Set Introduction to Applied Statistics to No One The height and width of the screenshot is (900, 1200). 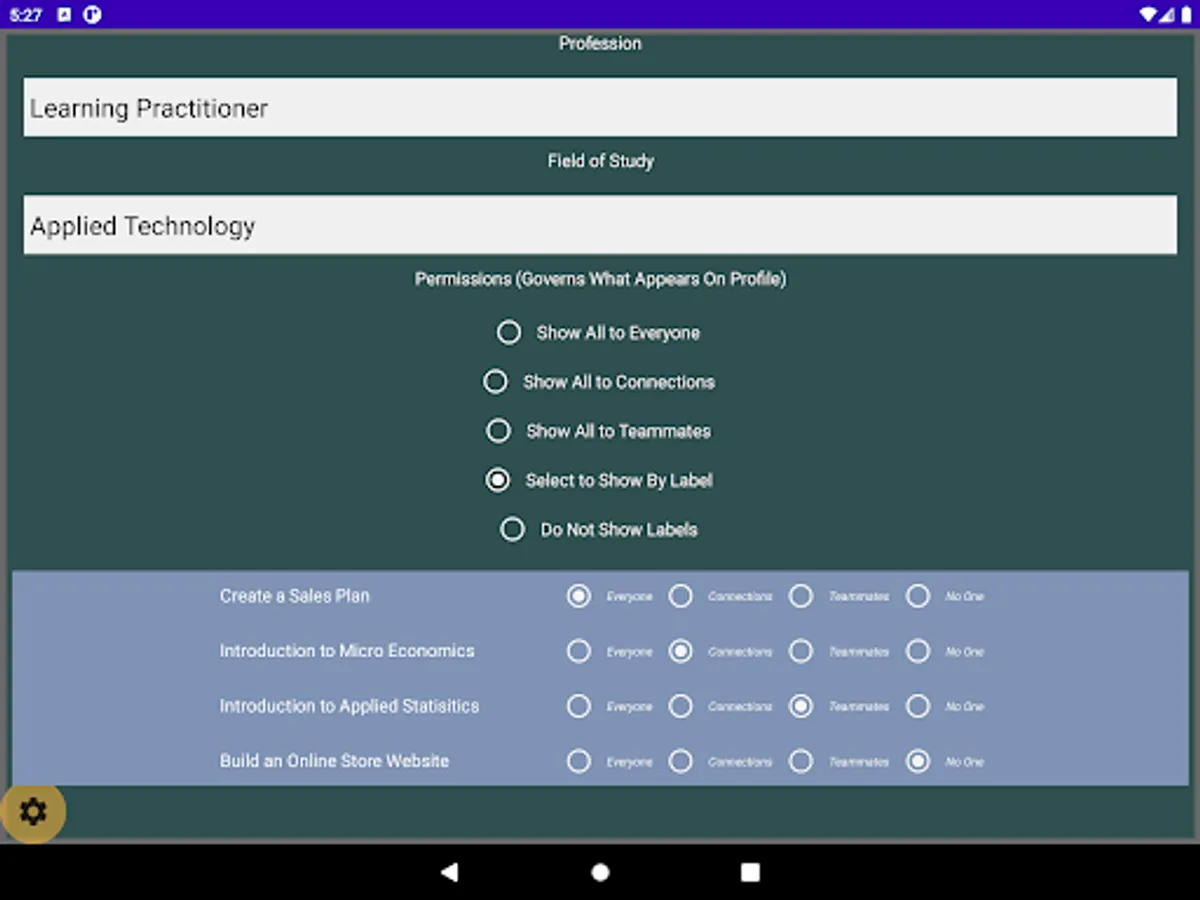click(918, 706)
